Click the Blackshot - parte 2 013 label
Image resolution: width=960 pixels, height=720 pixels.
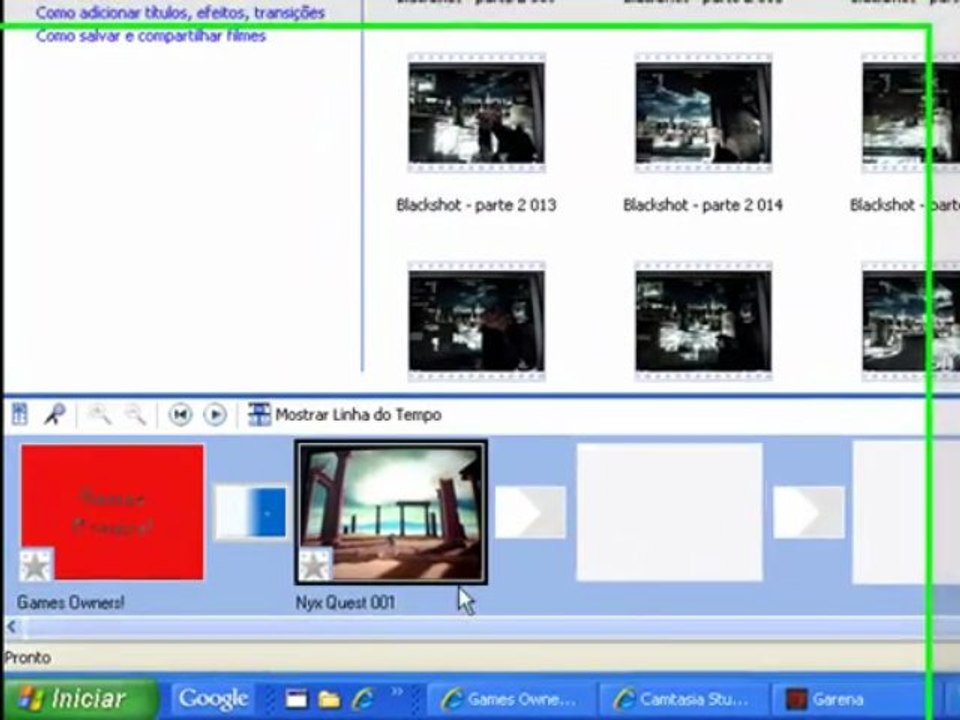point(476,205)
